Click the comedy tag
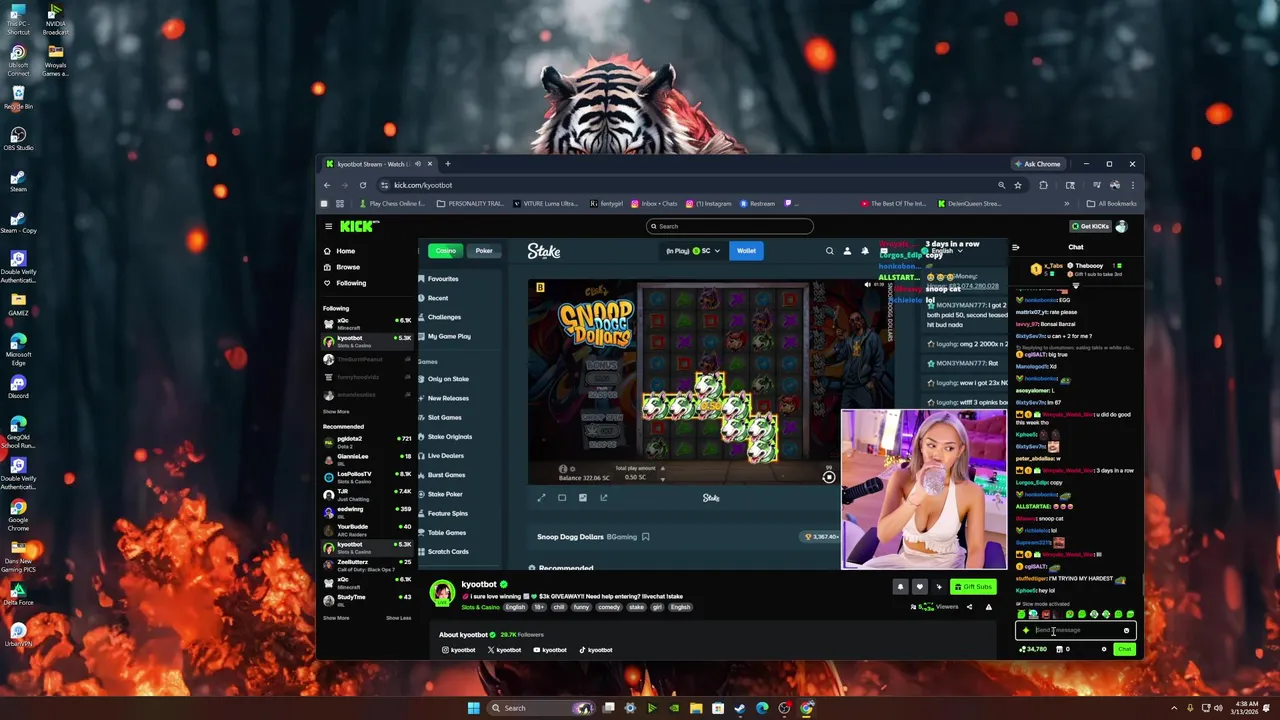 (x=609, y=607)
